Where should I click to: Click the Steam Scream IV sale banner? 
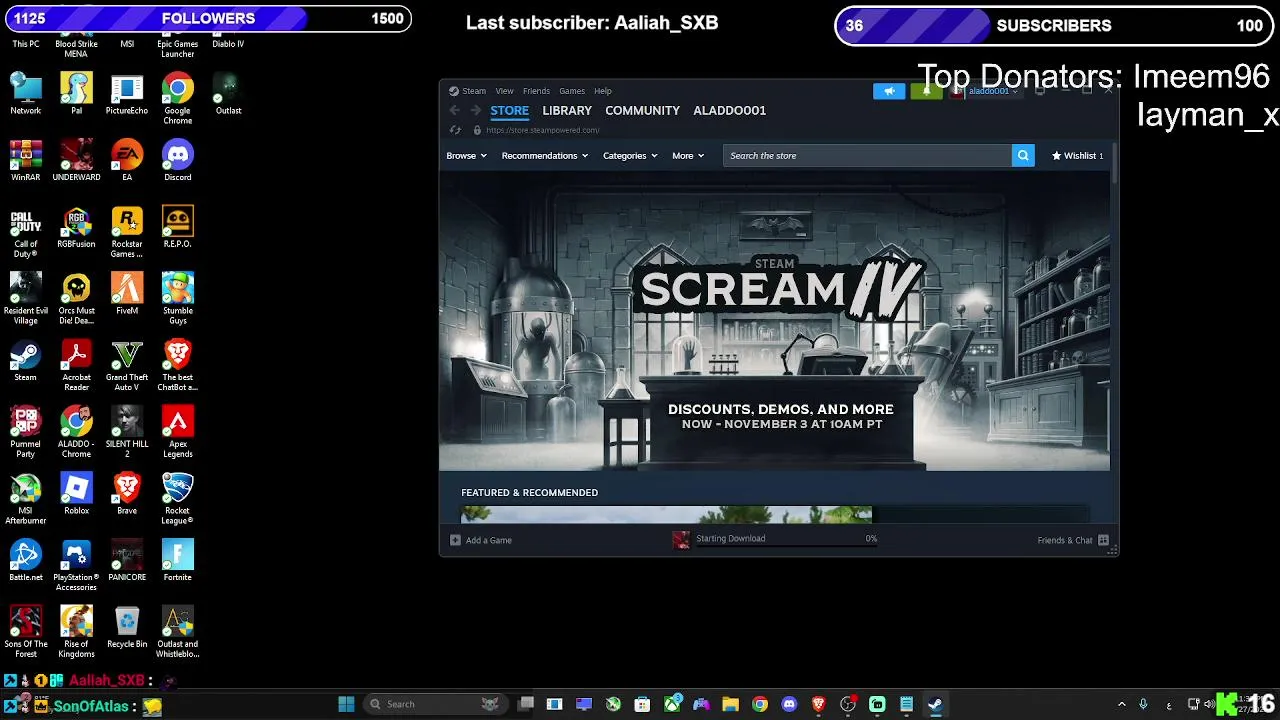(775, 322)
